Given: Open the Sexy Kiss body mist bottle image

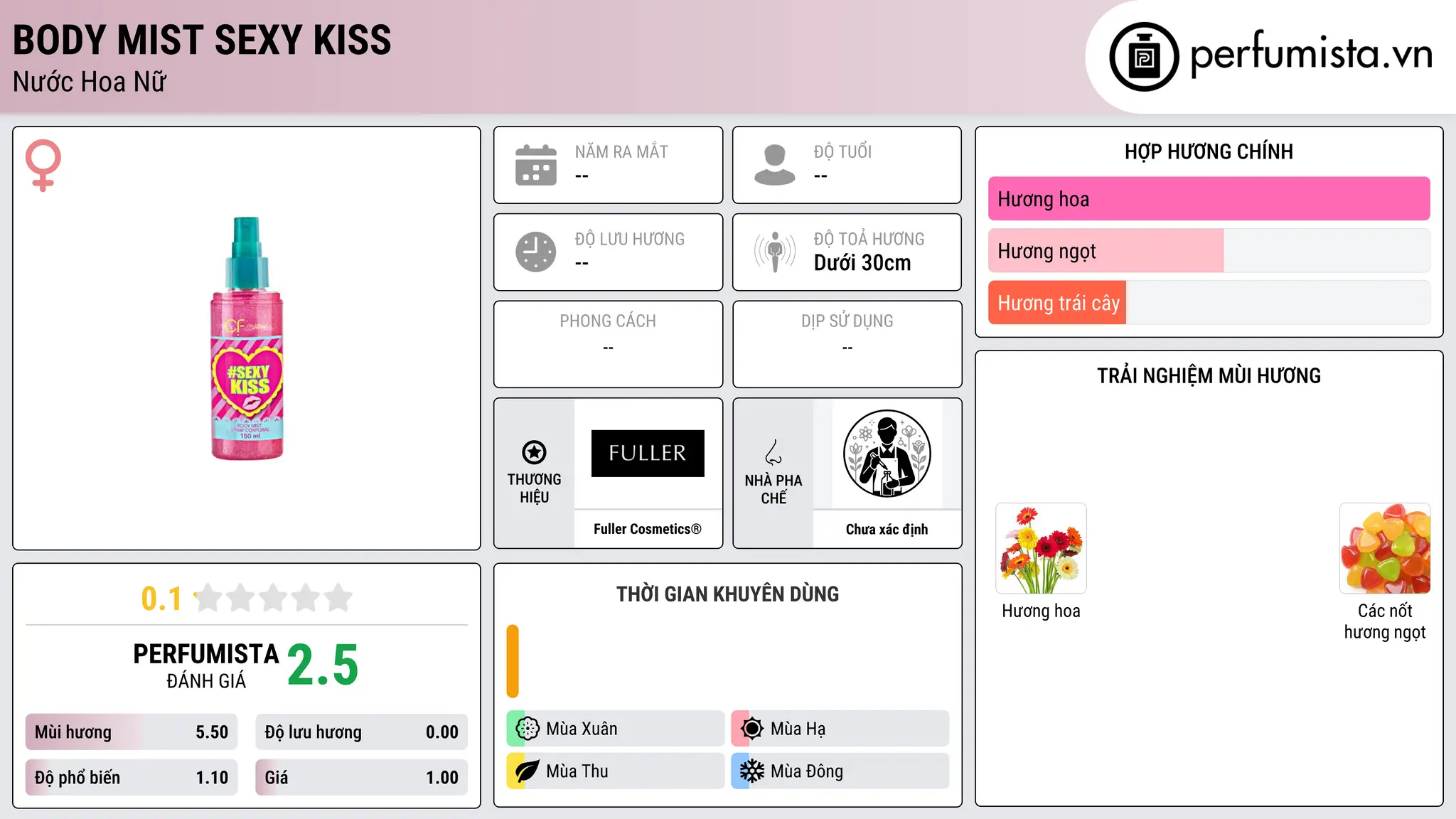Looking at the screenshot, I should tap(247, 338).
